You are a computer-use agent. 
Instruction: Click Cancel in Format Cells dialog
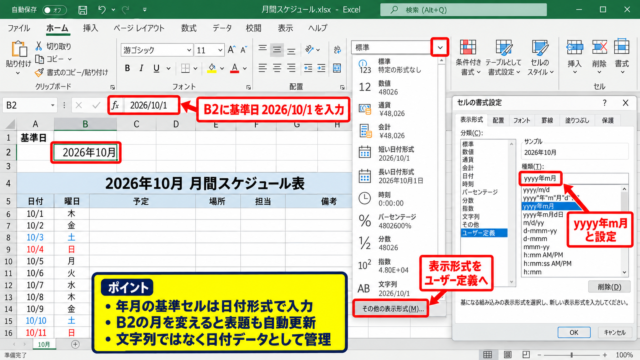click(x=615, y=332)
